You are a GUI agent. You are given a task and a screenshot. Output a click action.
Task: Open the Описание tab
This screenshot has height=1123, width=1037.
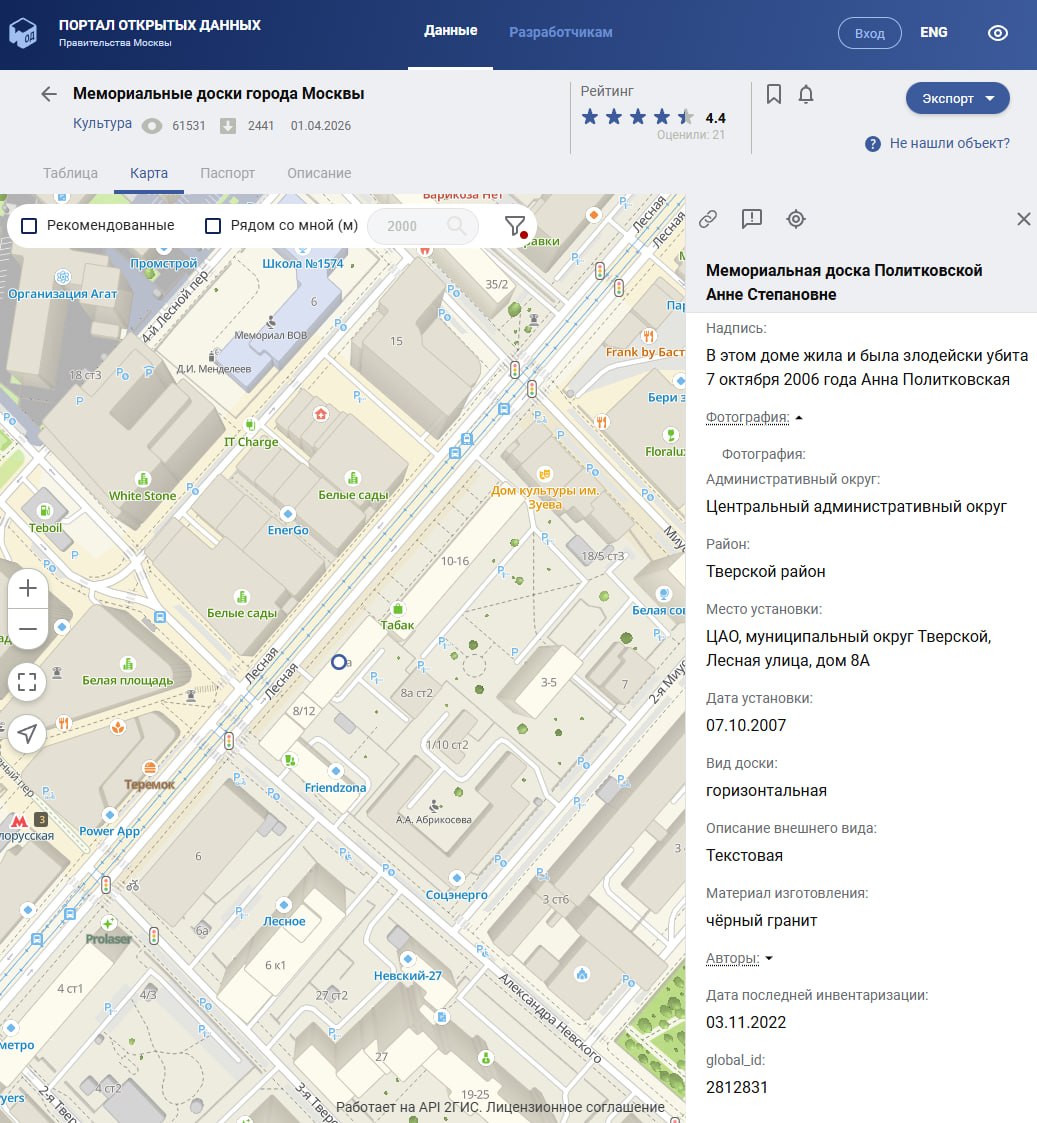coord(319,173)
